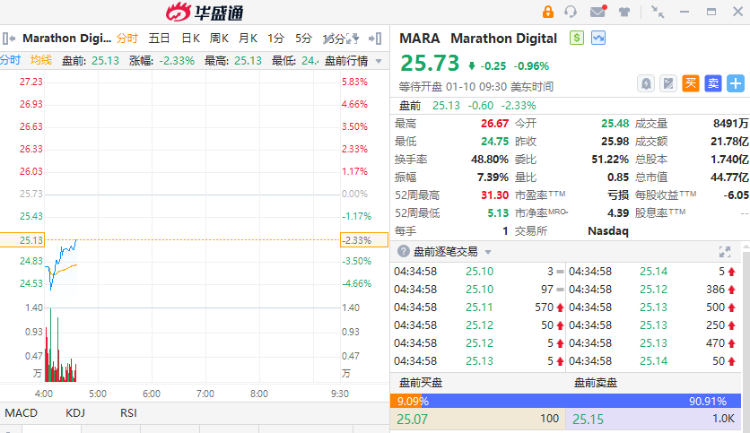
Task: Switch to the MACD indicator tab
Action: 20,413
